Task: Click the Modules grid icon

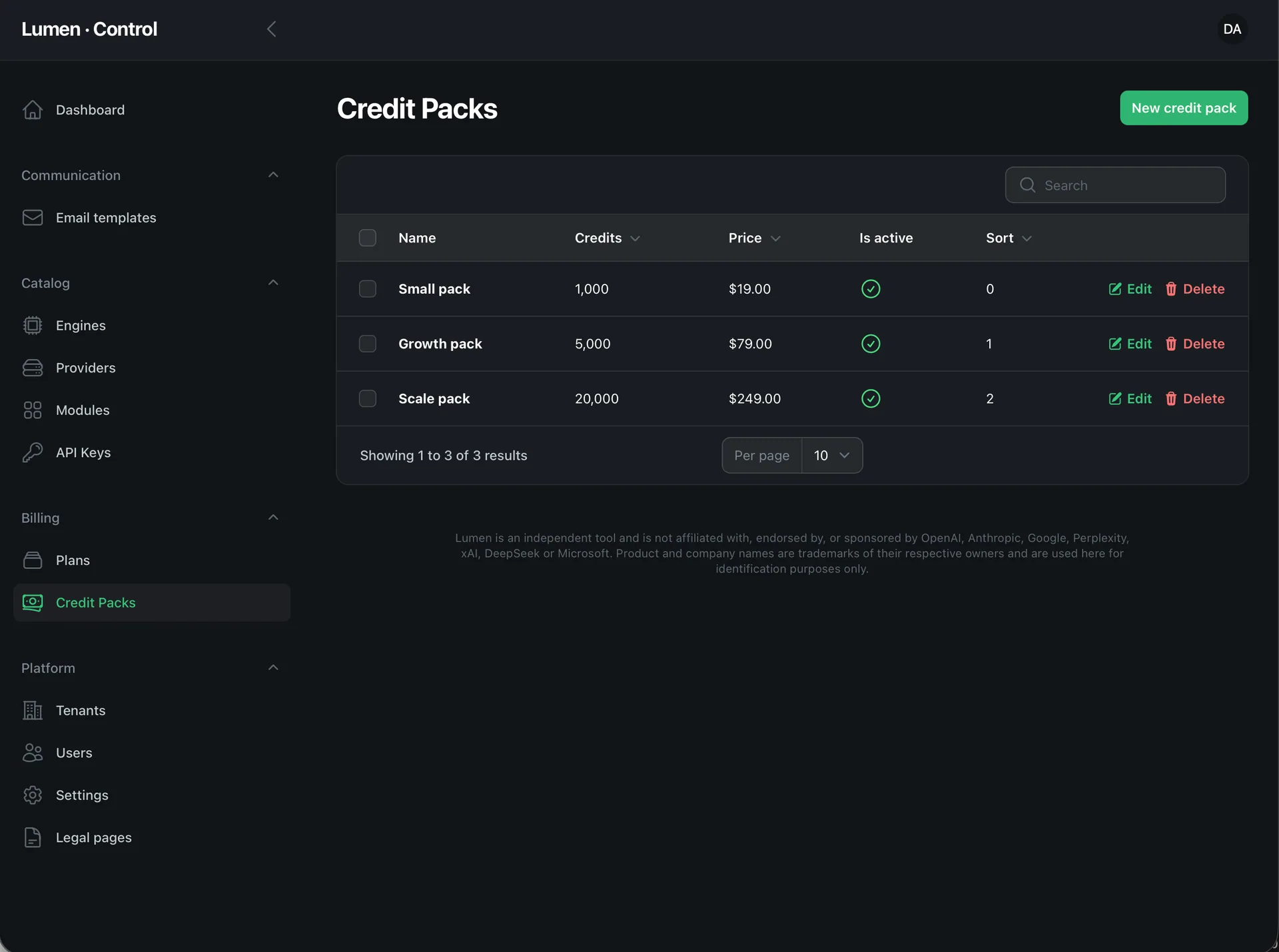Action: (x=32, y=410)
